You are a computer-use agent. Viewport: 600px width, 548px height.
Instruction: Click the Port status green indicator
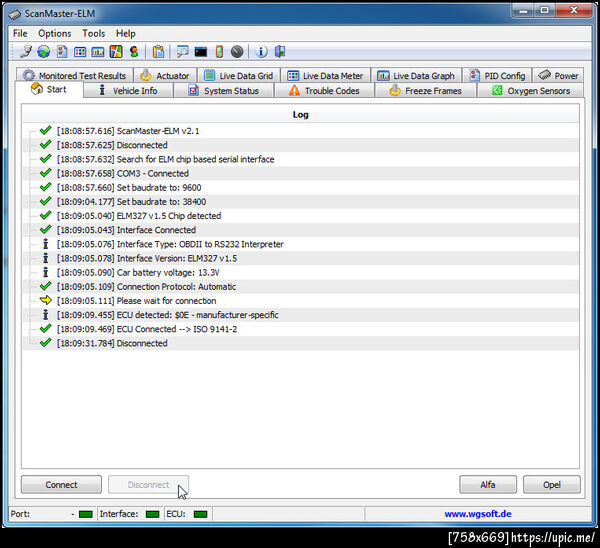pyautogui.click(x=85, y=514)
